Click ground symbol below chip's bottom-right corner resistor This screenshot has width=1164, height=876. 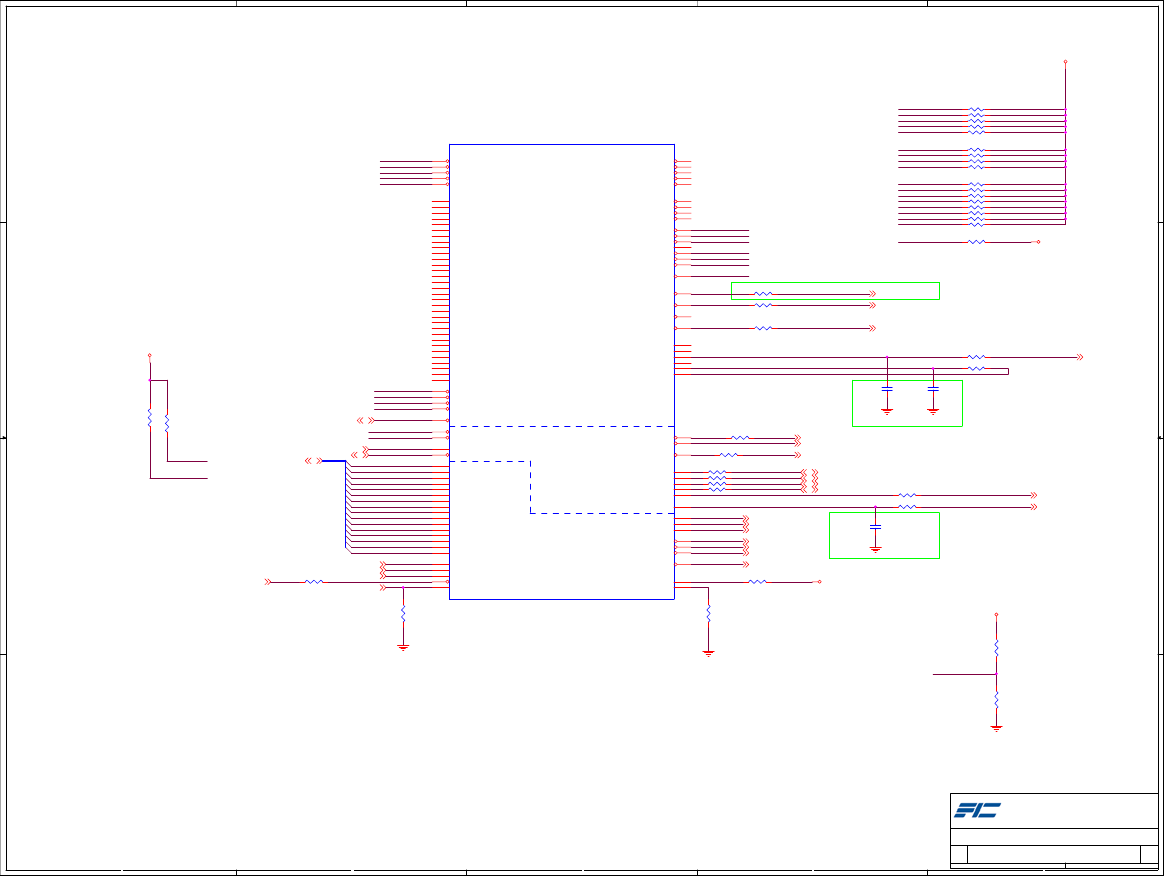click(x=708, y=654)
